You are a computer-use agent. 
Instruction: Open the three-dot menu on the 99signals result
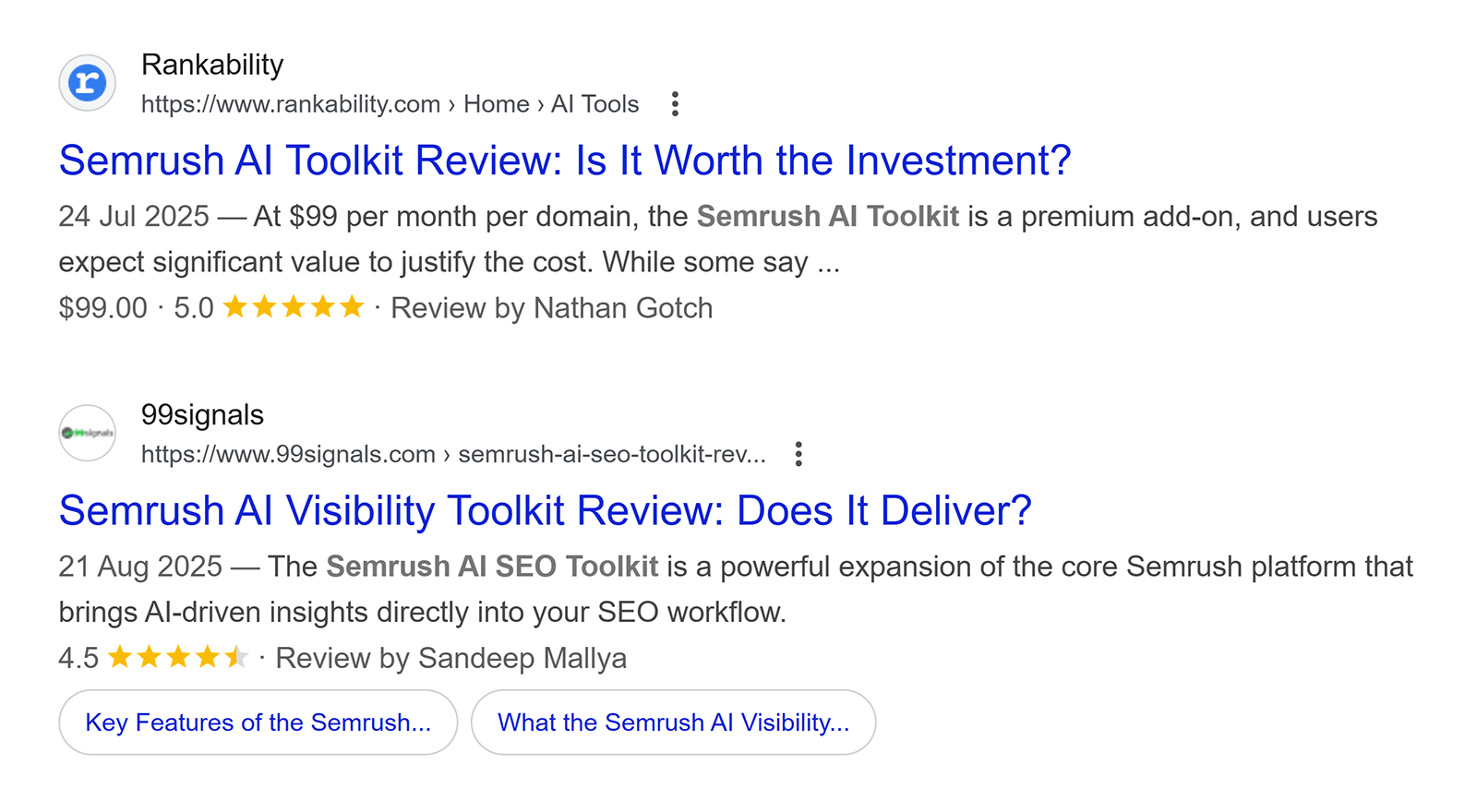[799, 453]
